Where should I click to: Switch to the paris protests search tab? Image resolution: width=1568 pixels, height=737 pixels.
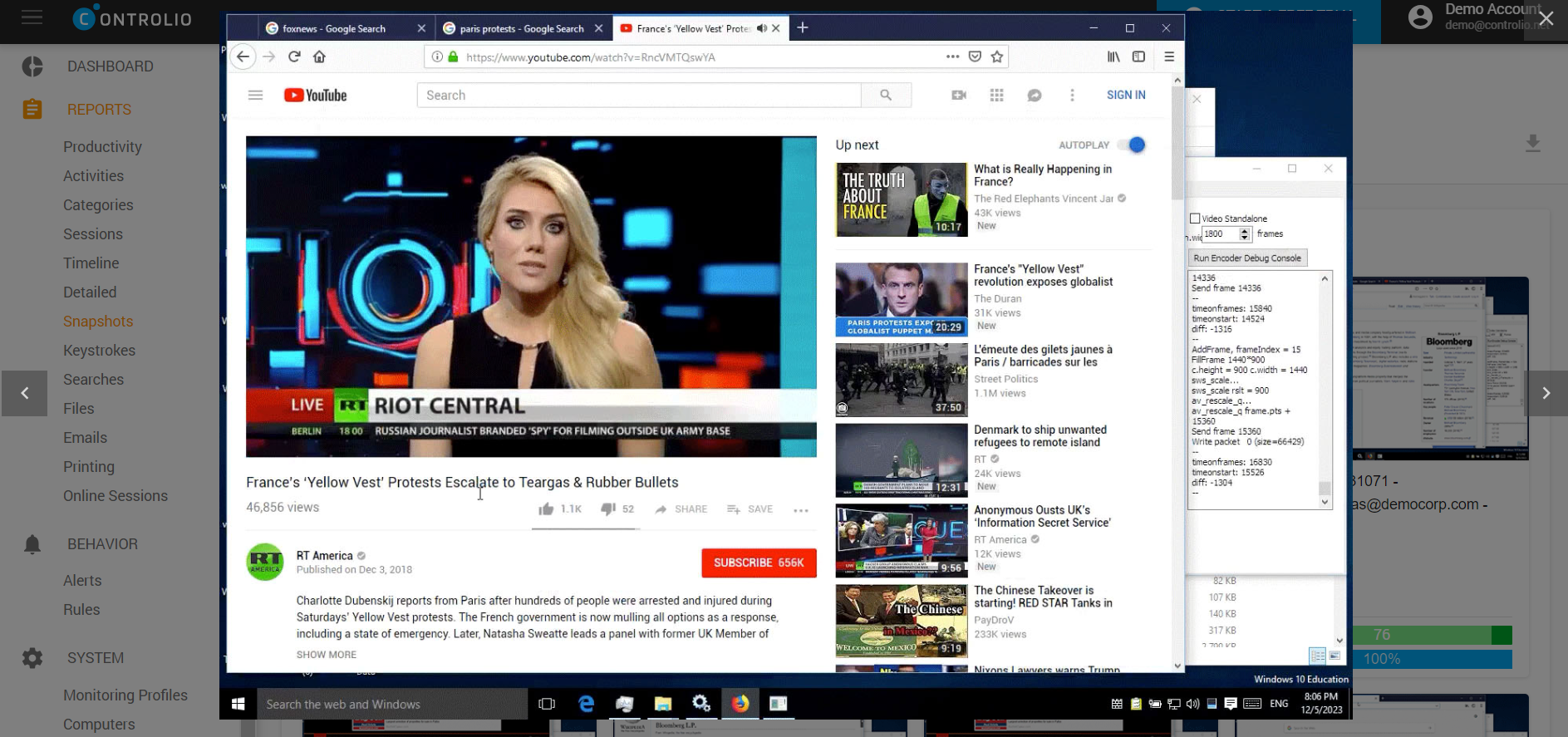[x=522, y=28]
